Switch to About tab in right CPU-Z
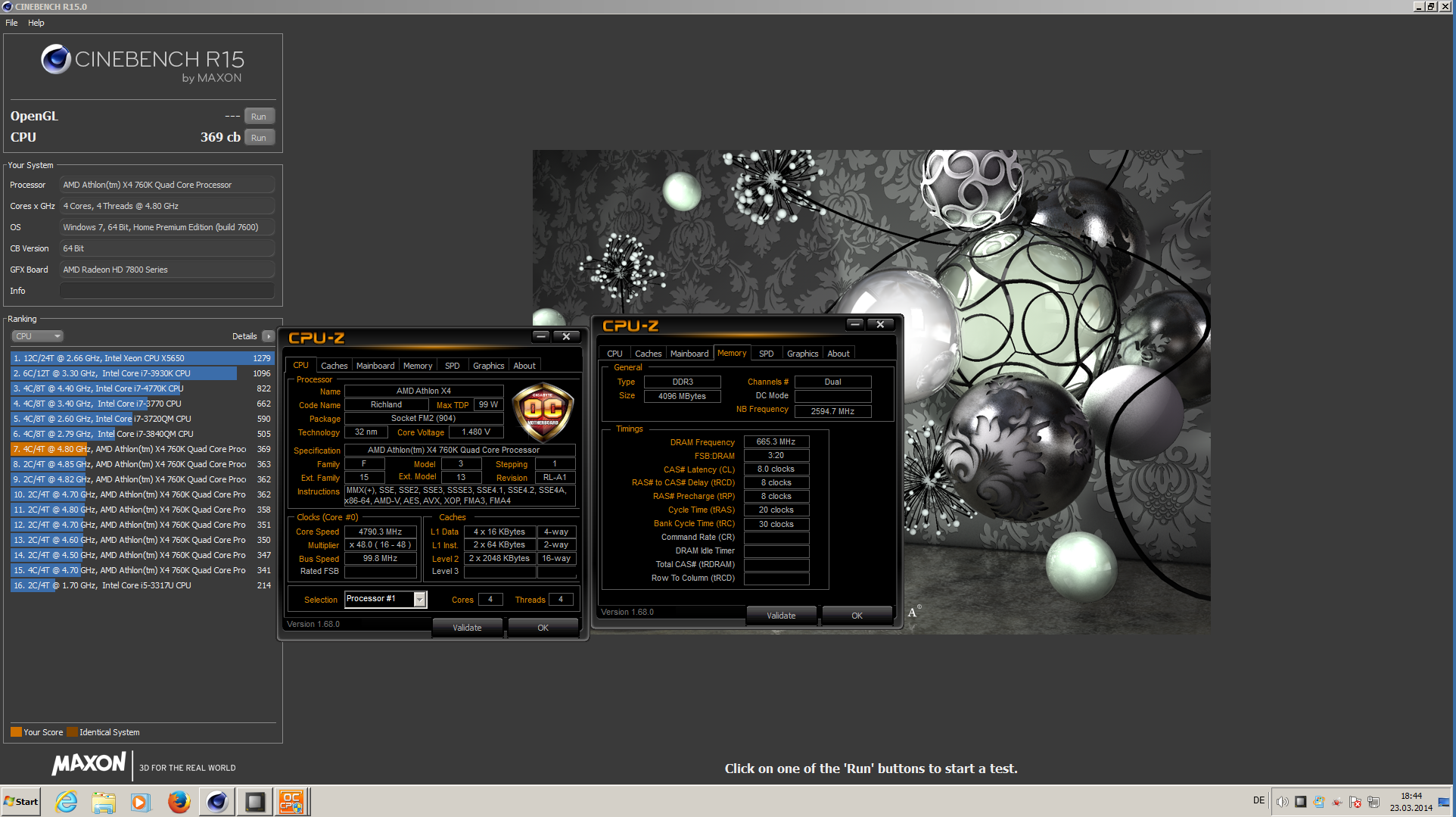Image resolution: width=1456 pixels, height=817 pixels. (x=838, y=354)
